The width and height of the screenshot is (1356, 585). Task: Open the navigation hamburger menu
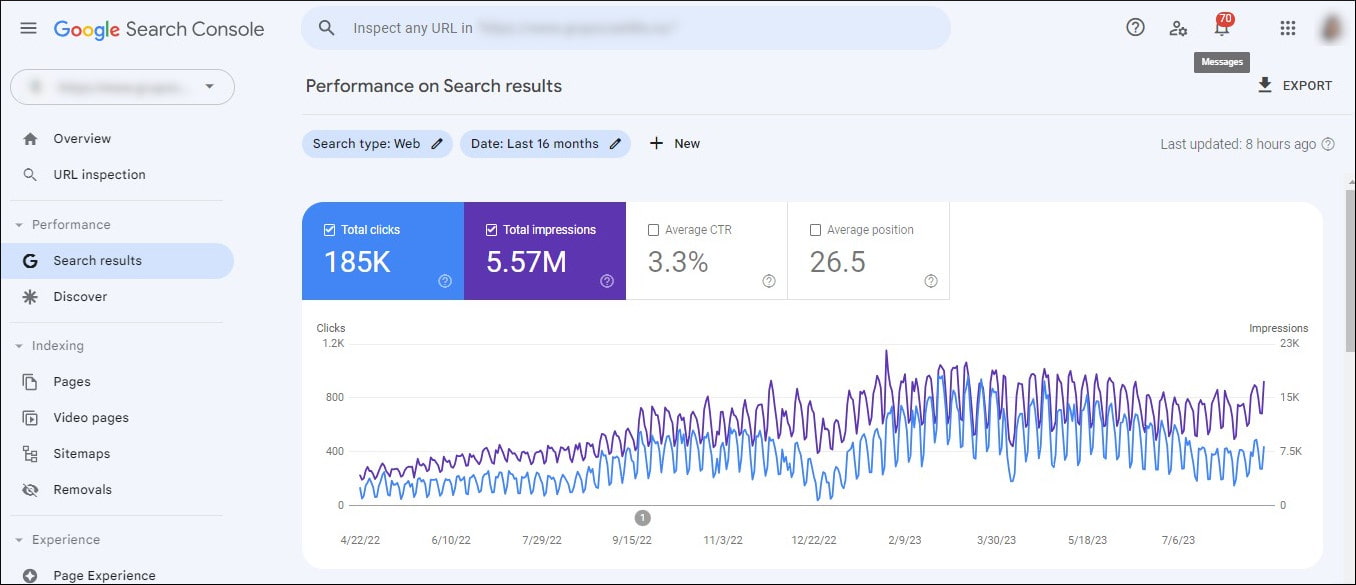(28, 27)
